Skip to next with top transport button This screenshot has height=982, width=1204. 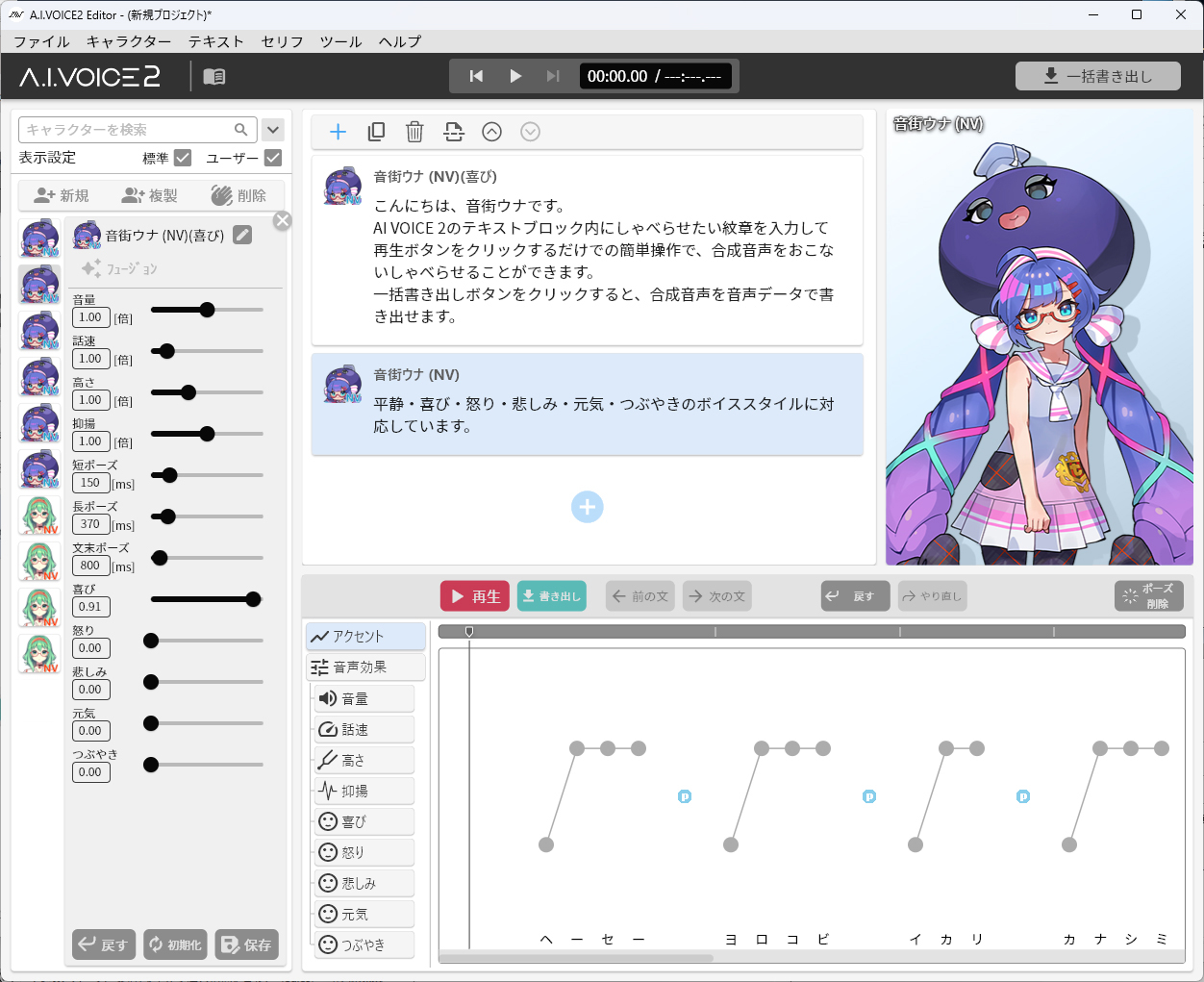553,76
